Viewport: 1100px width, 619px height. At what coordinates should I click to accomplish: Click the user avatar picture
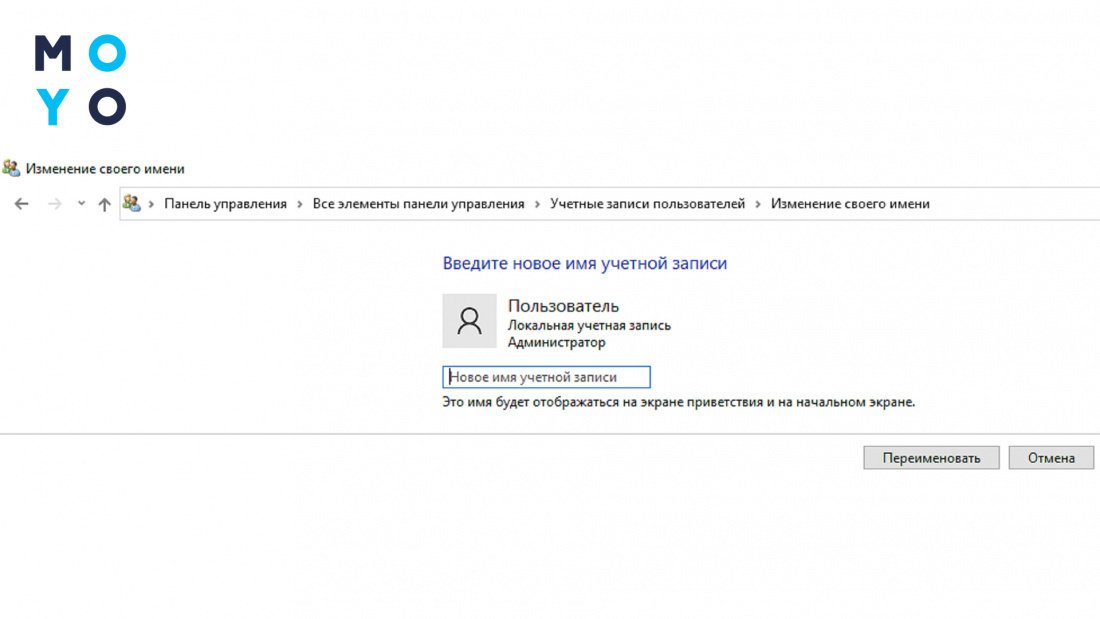[469, 321]
